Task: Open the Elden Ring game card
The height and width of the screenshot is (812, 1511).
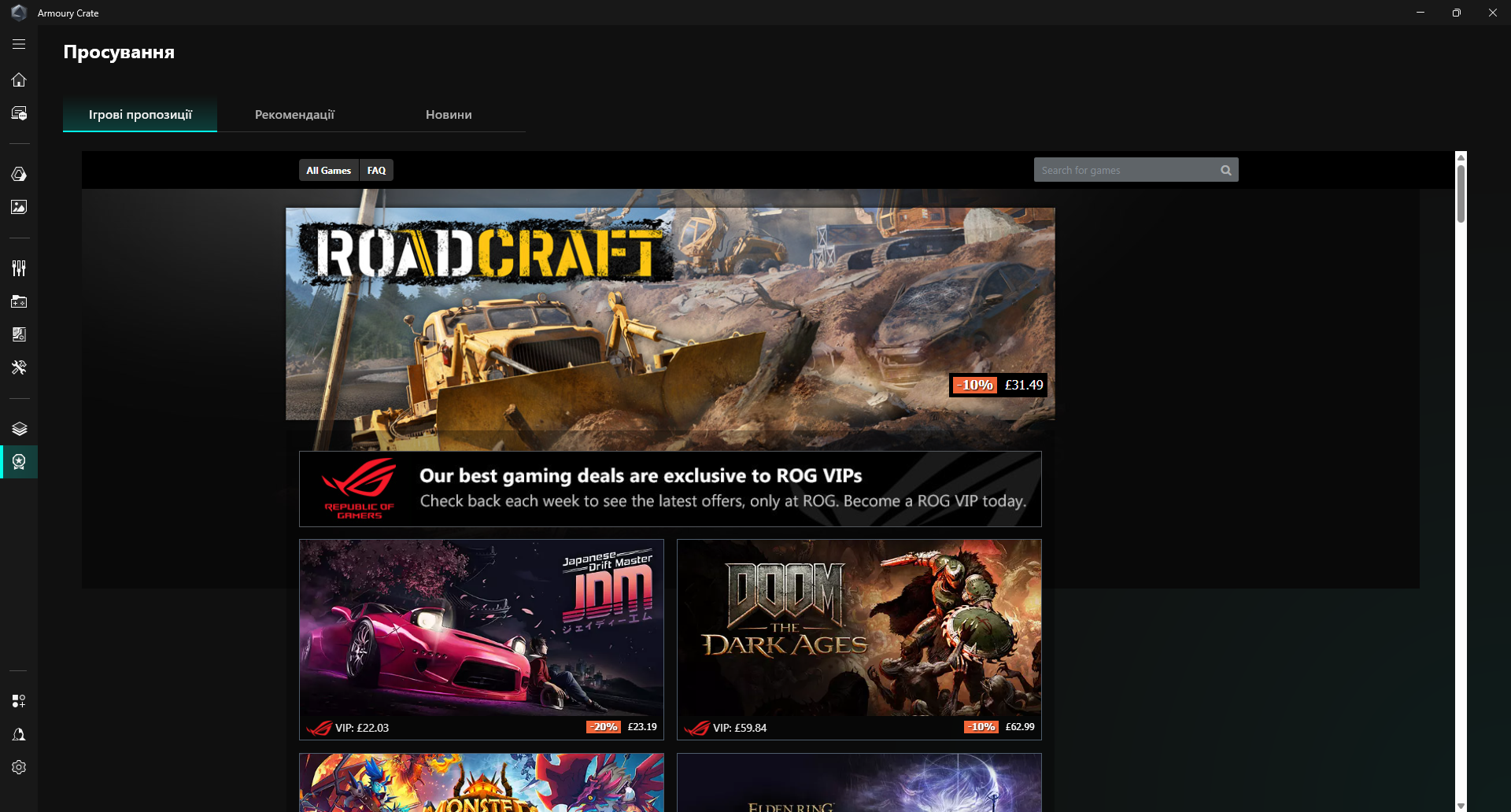Action: coord(859,783)
